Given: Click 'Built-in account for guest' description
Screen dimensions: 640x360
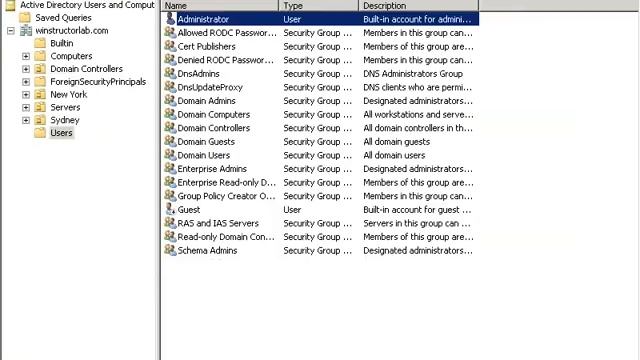Looking at the screenshot, I should pos(417,209).
